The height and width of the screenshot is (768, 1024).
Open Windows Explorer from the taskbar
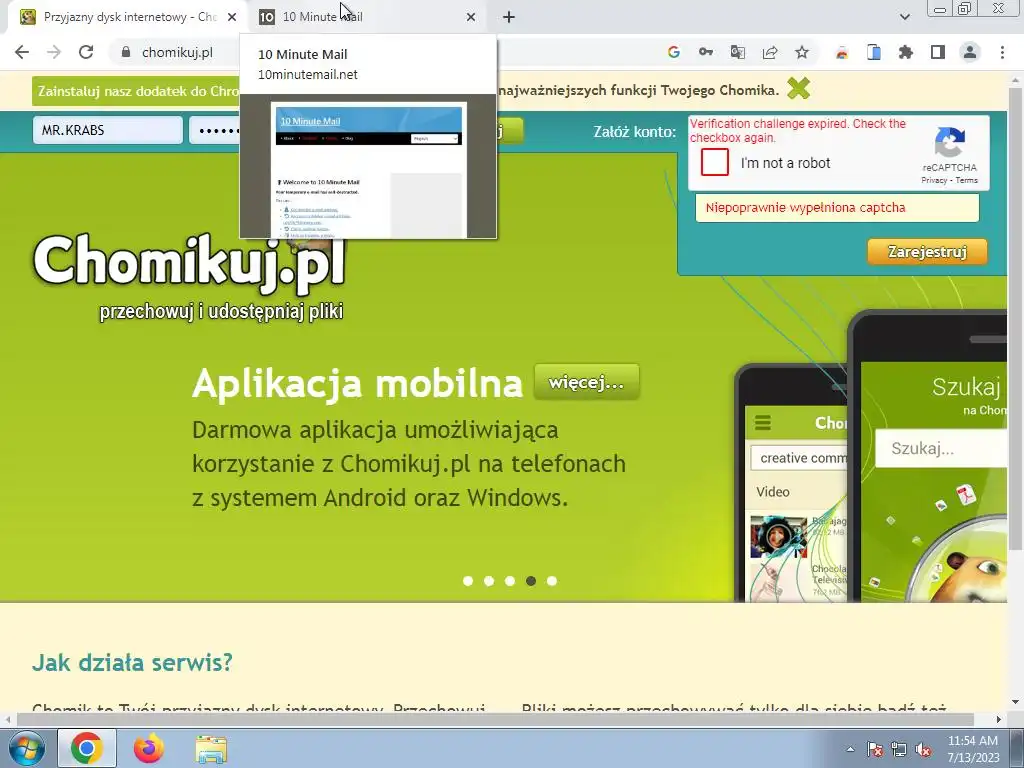coord(211,748)
